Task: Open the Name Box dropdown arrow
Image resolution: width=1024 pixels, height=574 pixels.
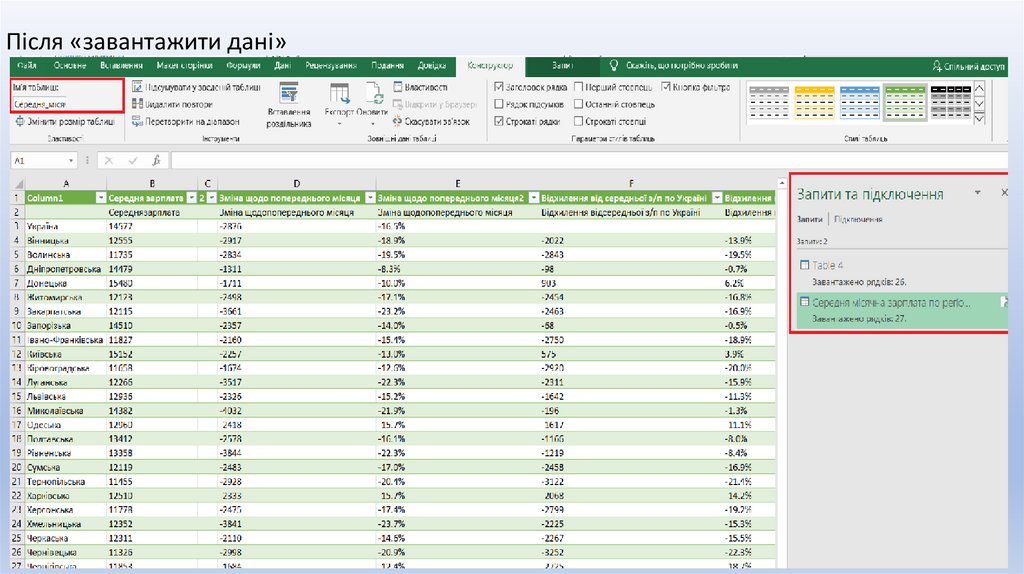Action: point(71,160)
